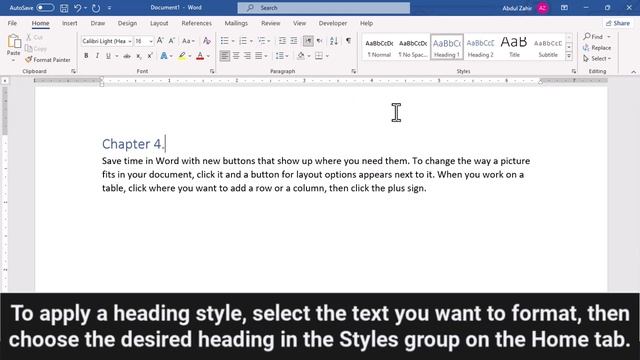Screen dimensions: 640x360
Task: Open the File tab
Action: pyautogui.click(x=12, y=23)
